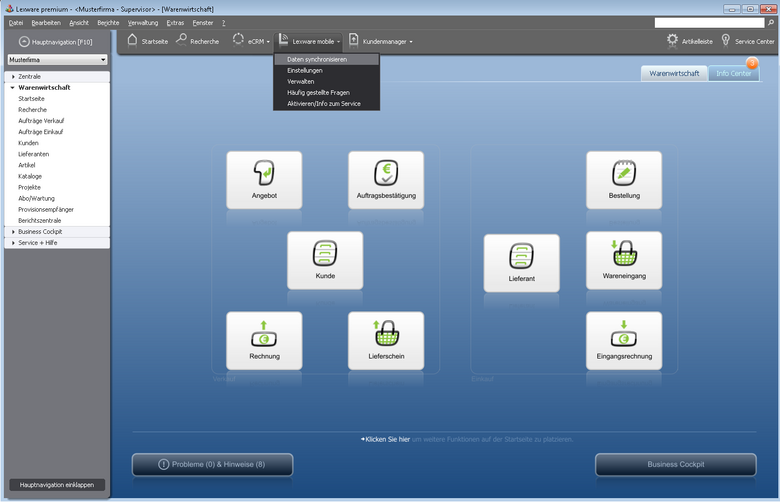Open the Kunde tile

[x=325, y=260]
